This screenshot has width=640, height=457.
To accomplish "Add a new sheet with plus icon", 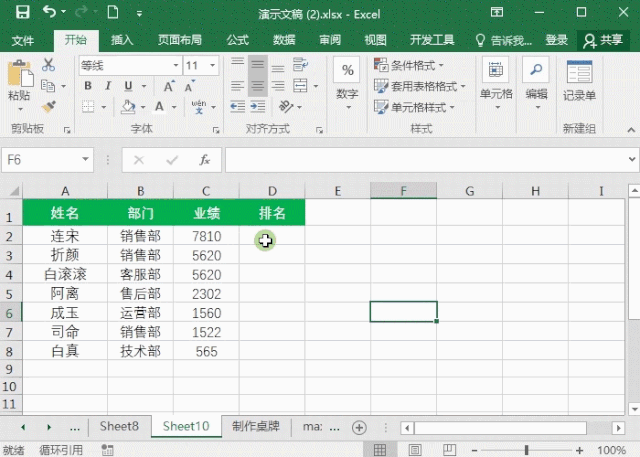I will coord(359,428).
